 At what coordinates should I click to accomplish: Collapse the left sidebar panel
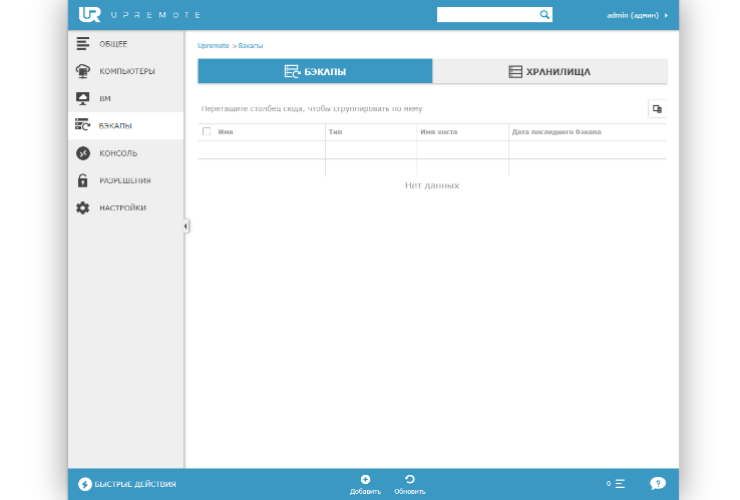click(x=186, y=226)
